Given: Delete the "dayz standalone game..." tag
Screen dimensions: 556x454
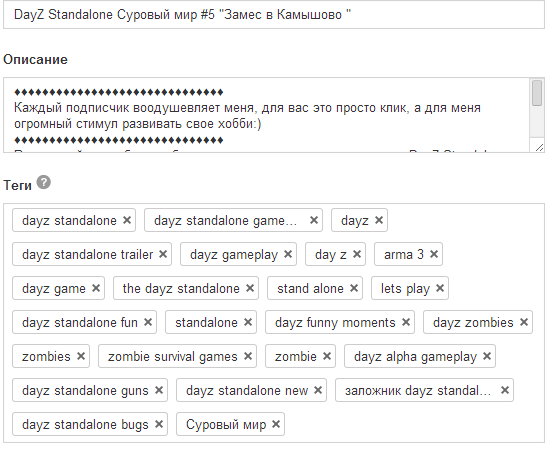Looking at the screenshot, I should [x=314, y=220].
